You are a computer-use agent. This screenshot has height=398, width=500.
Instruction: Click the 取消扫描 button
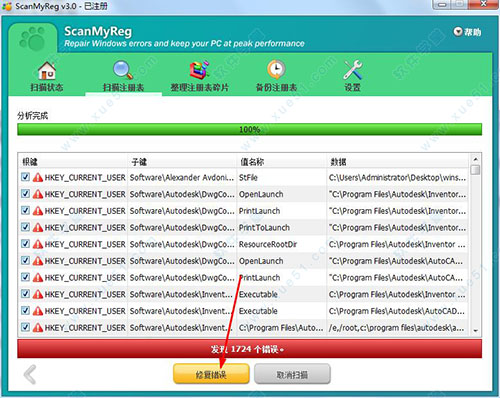292,374
